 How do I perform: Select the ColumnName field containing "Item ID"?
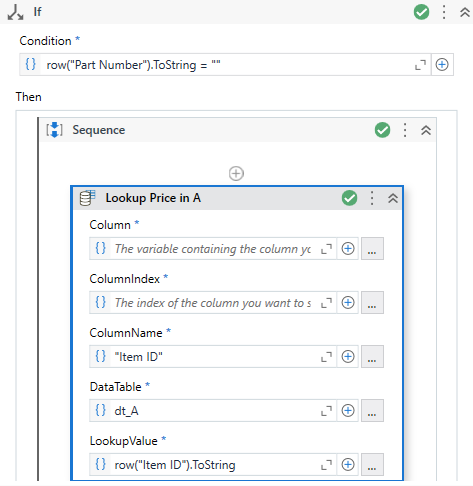[x=213, y=357]
